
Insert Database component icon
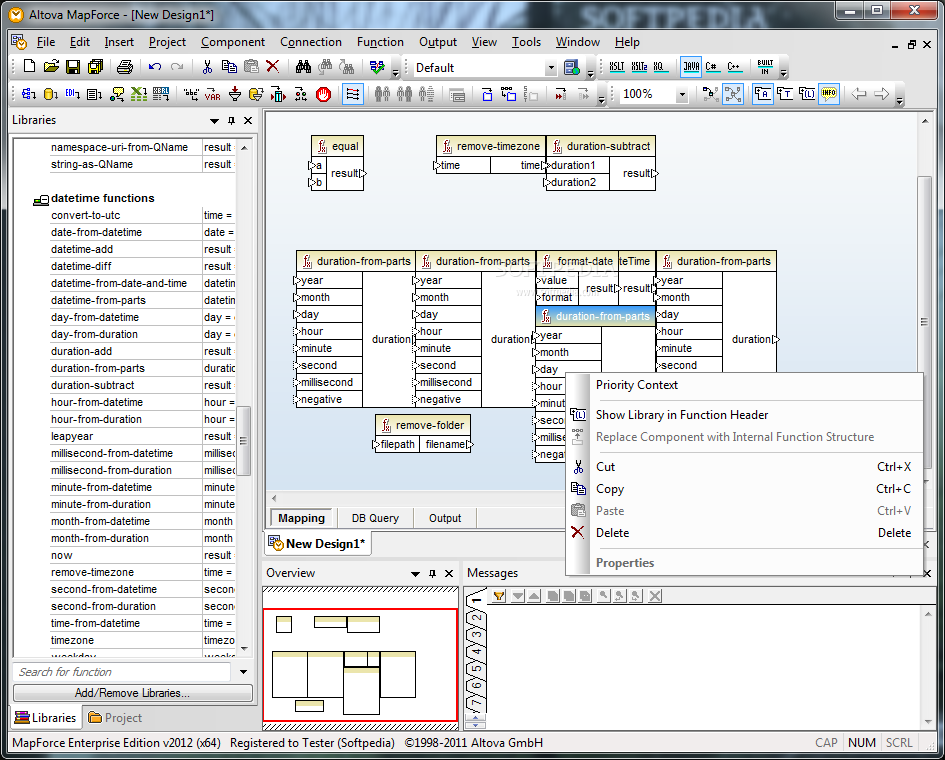pos(51,94)
